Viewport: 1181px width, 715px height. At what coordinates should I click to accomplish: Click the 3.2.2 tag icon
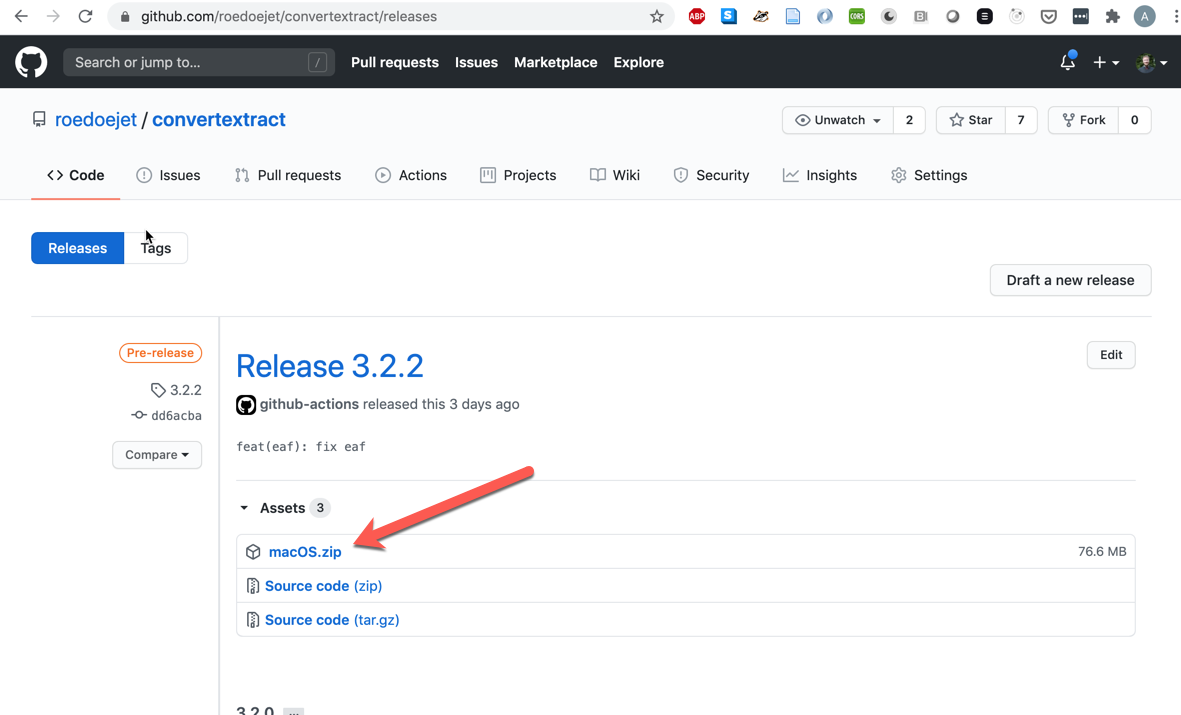[158, 390]
